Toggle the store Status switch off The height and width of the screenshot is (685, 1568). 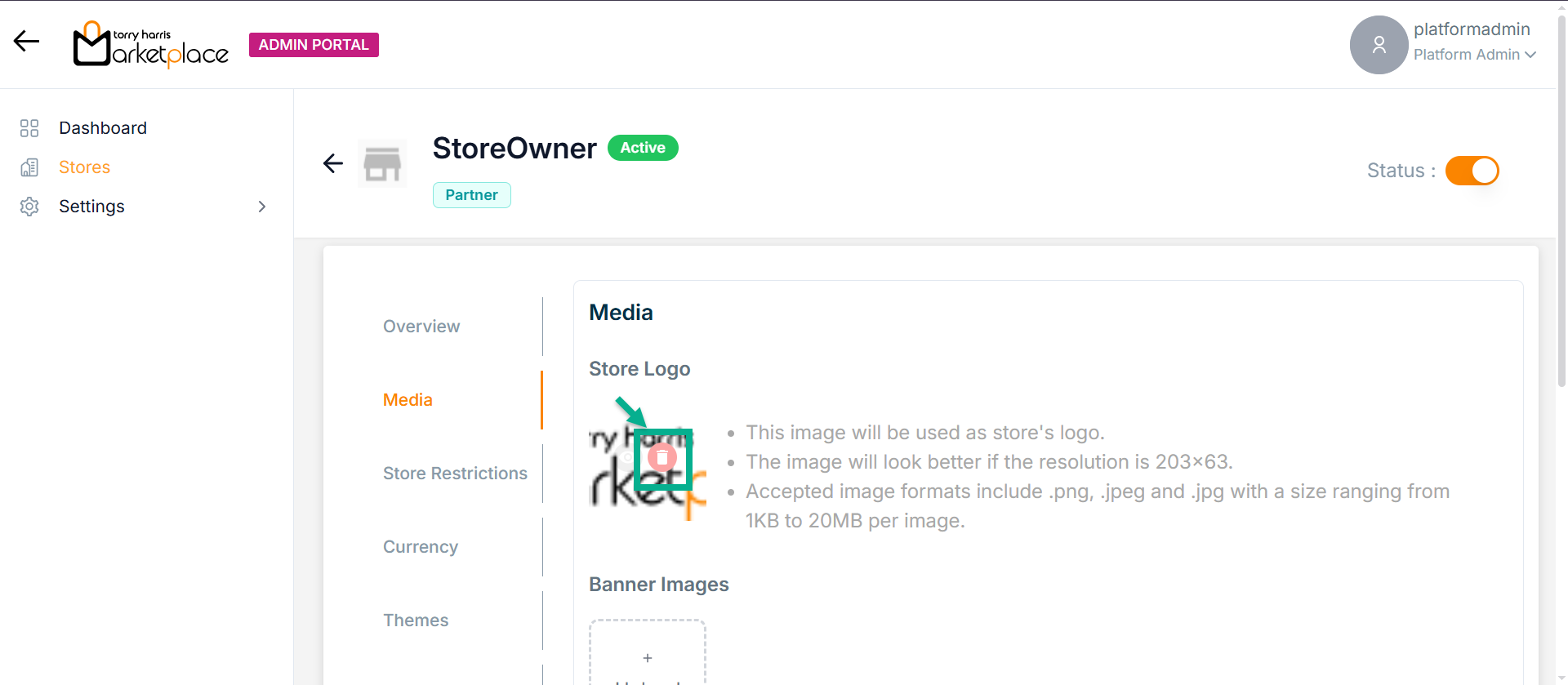pos(1472,171)
